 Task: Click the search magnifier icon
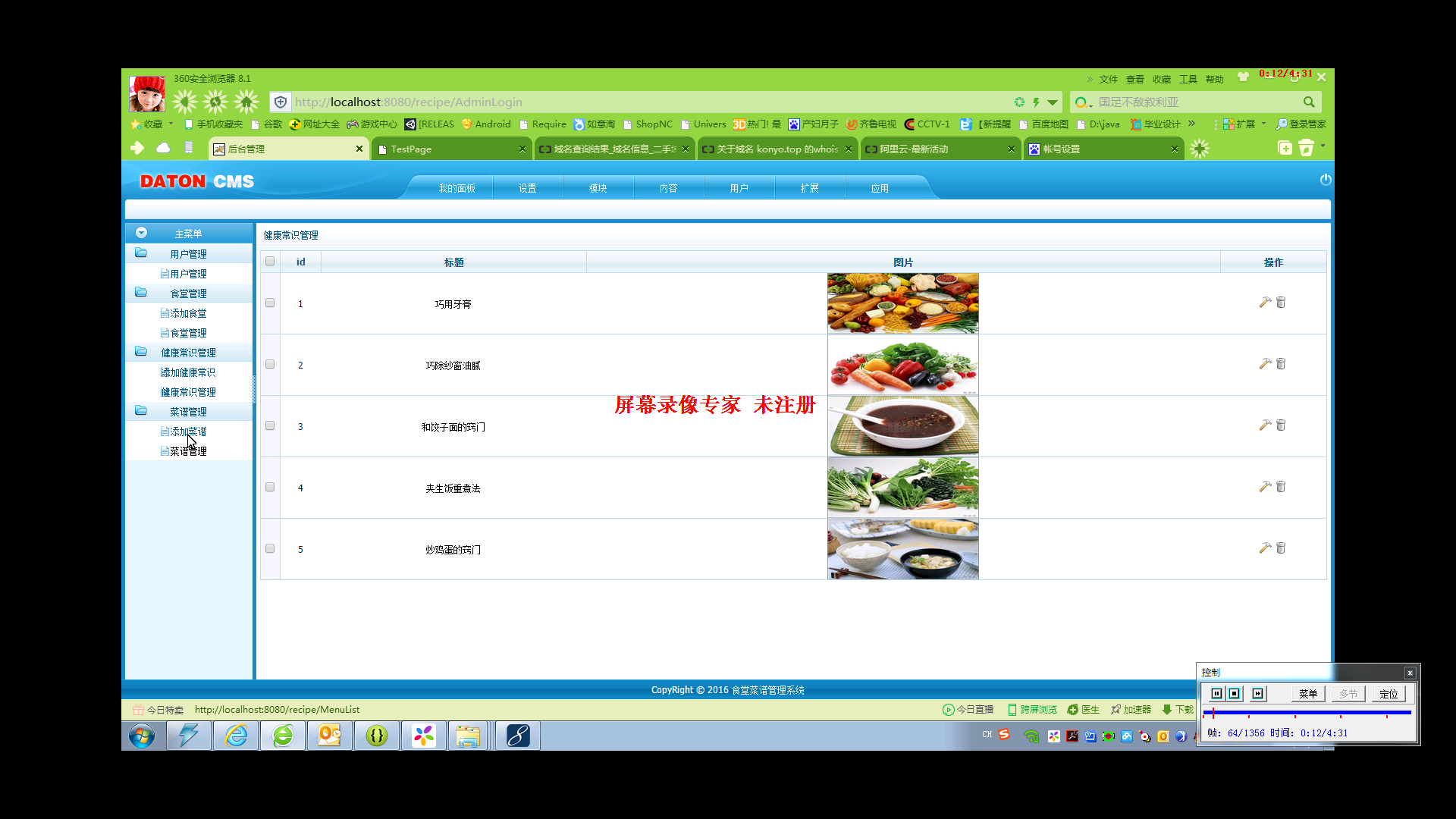coord(1309,102)
